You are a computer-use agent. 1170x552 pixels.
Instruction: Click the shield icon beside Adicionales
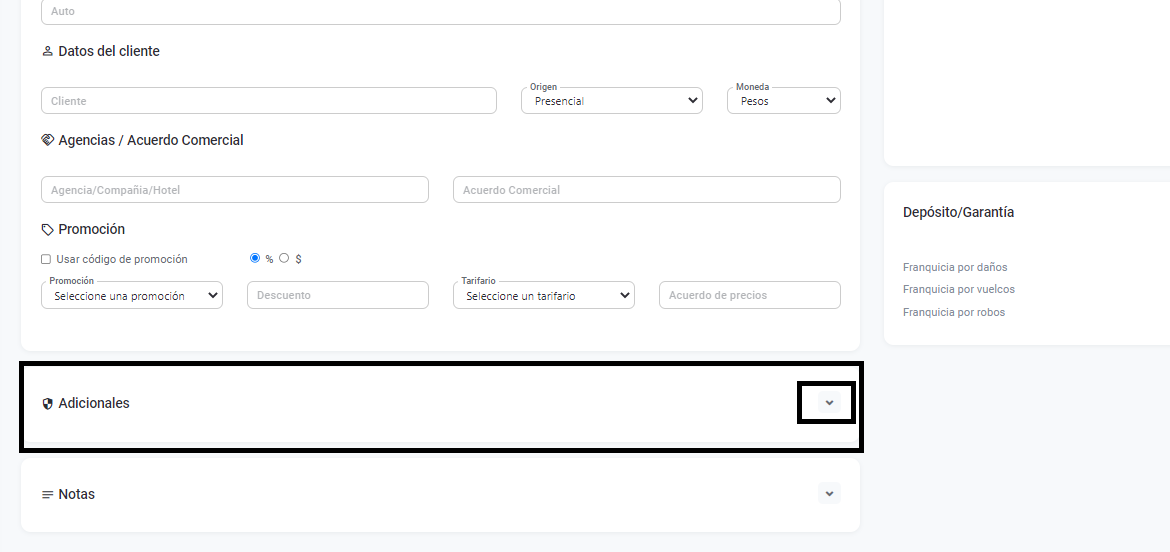click(x=47, y=404)
